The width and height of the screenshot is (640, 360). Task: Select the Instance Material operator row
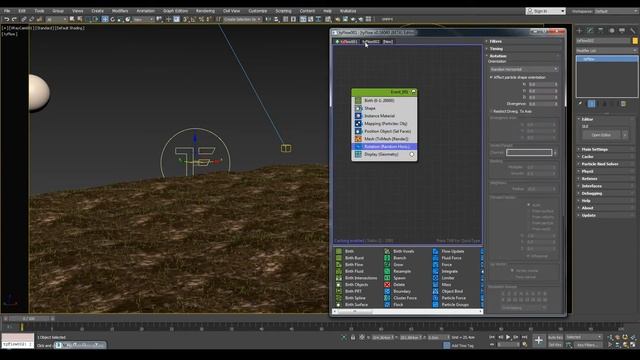[x=384, y=116]
